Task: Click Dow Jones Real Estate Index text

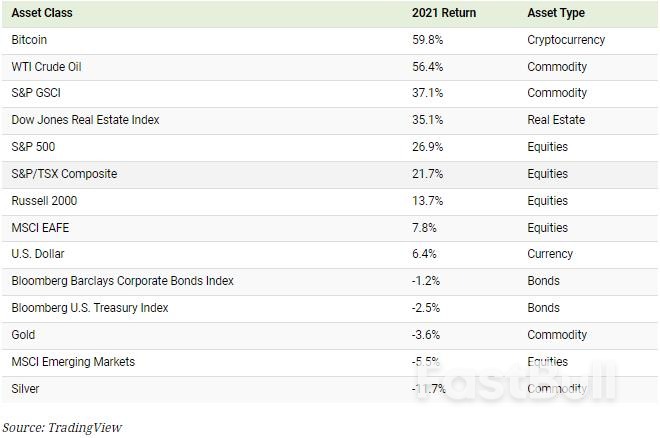Action: 85,120
